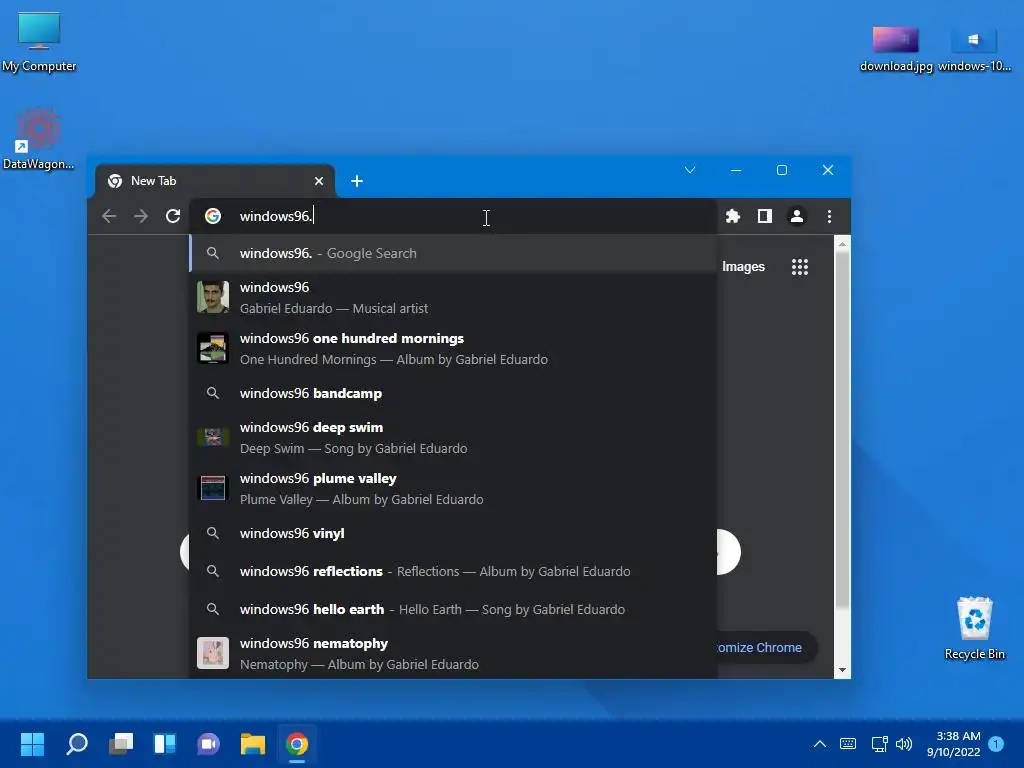Open a new tab with plus icon
This screenshot has height=768, width=1024.
pyautogui.click(x=357, y=181)
